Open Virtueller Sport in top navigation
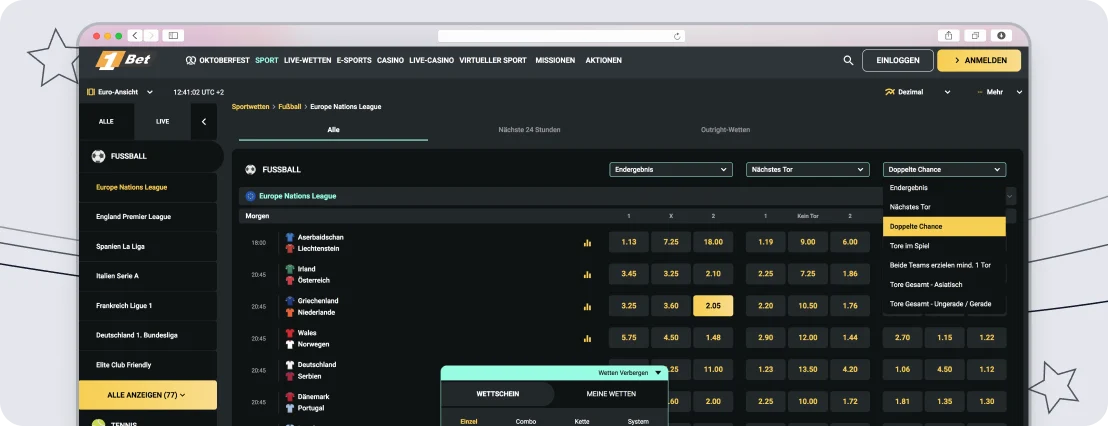Image resolution: width=1108 pixels, height=426 pixels. click(x=493, y=61)
